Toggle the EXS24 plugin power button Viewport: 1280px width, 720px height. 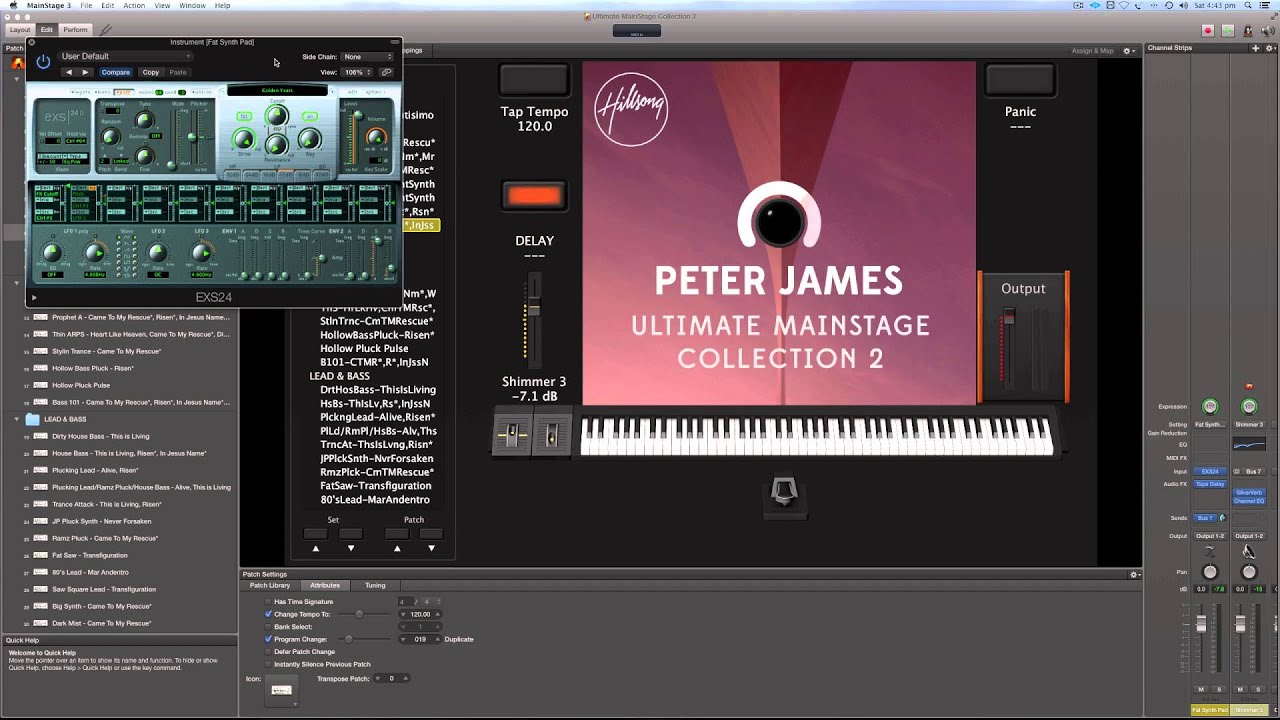coord(43,62)
